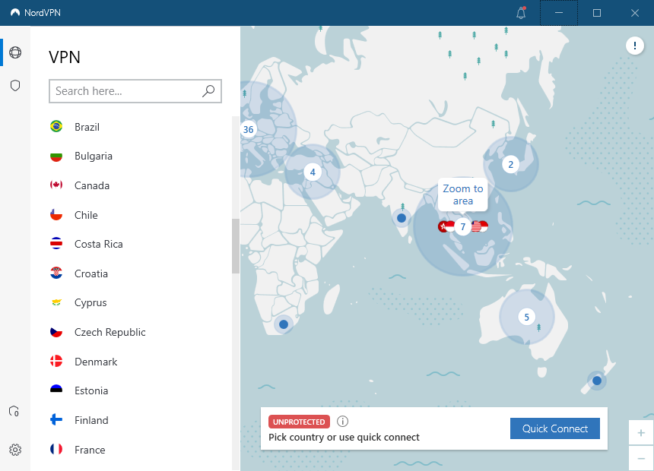
Task: Select Brazil from the country list
Action: (86, 127)
